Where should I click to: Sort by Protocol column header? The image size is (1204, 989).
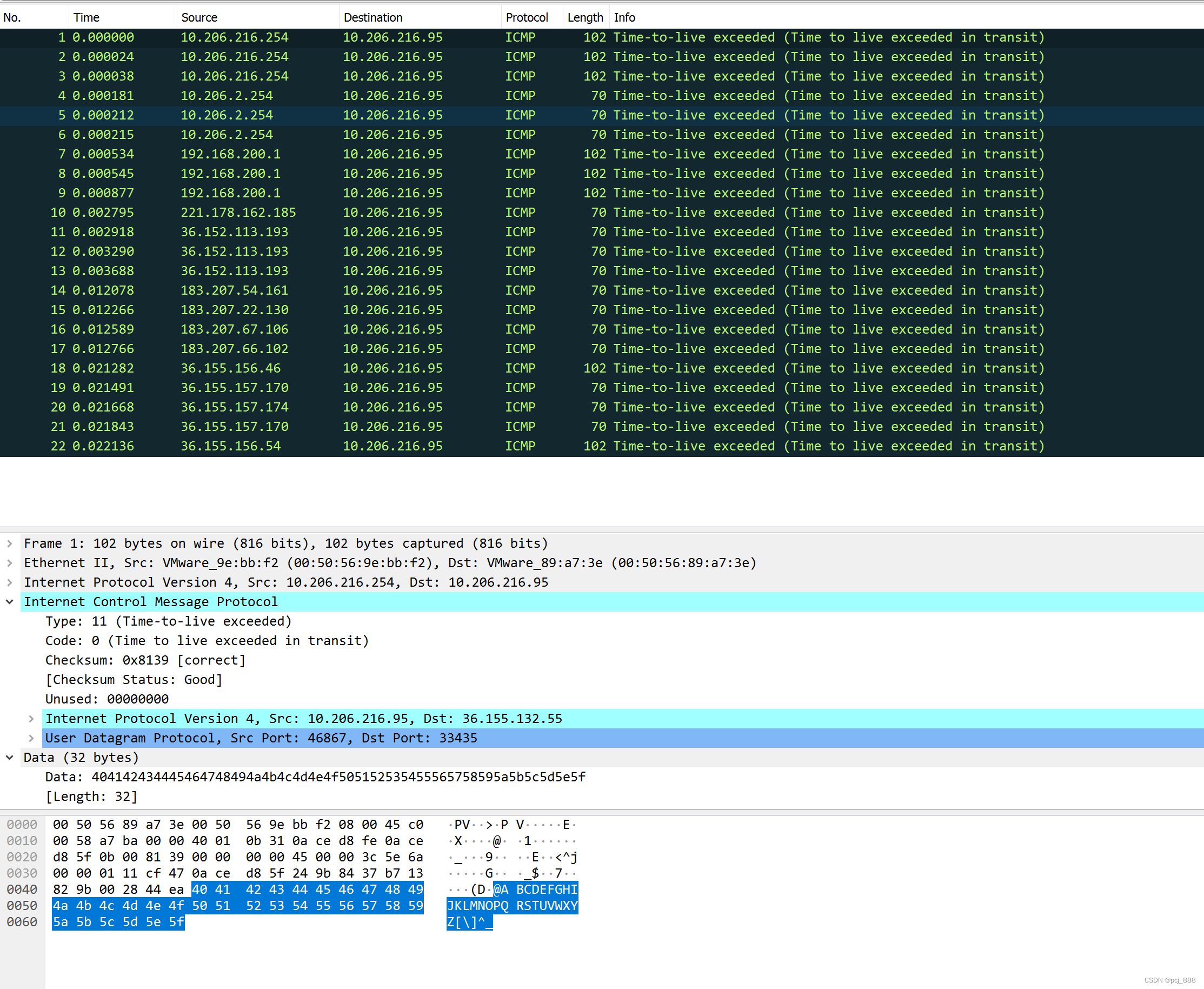click(x=527, y=18)
